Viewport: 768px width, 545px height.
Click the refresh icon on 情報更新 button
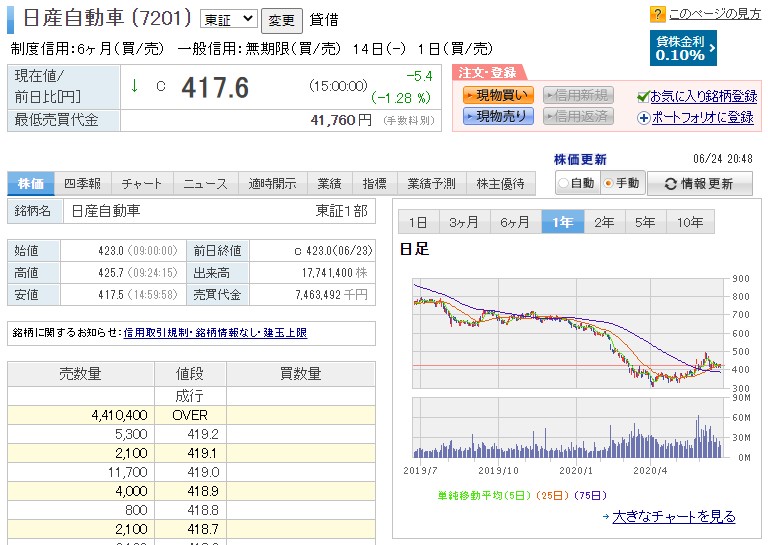click(x=671, y=184)
